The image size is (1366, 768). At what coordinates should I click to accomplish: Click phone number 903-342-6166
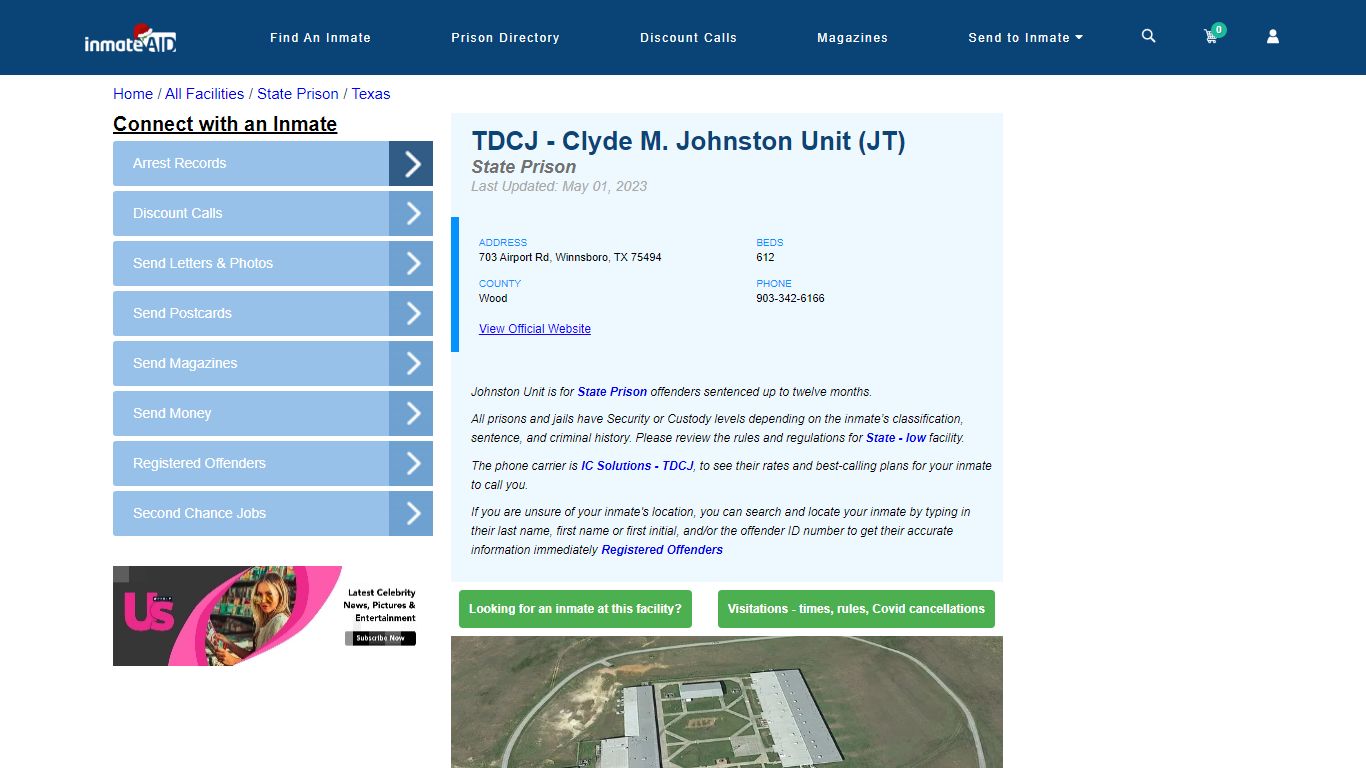coord(790,298)
